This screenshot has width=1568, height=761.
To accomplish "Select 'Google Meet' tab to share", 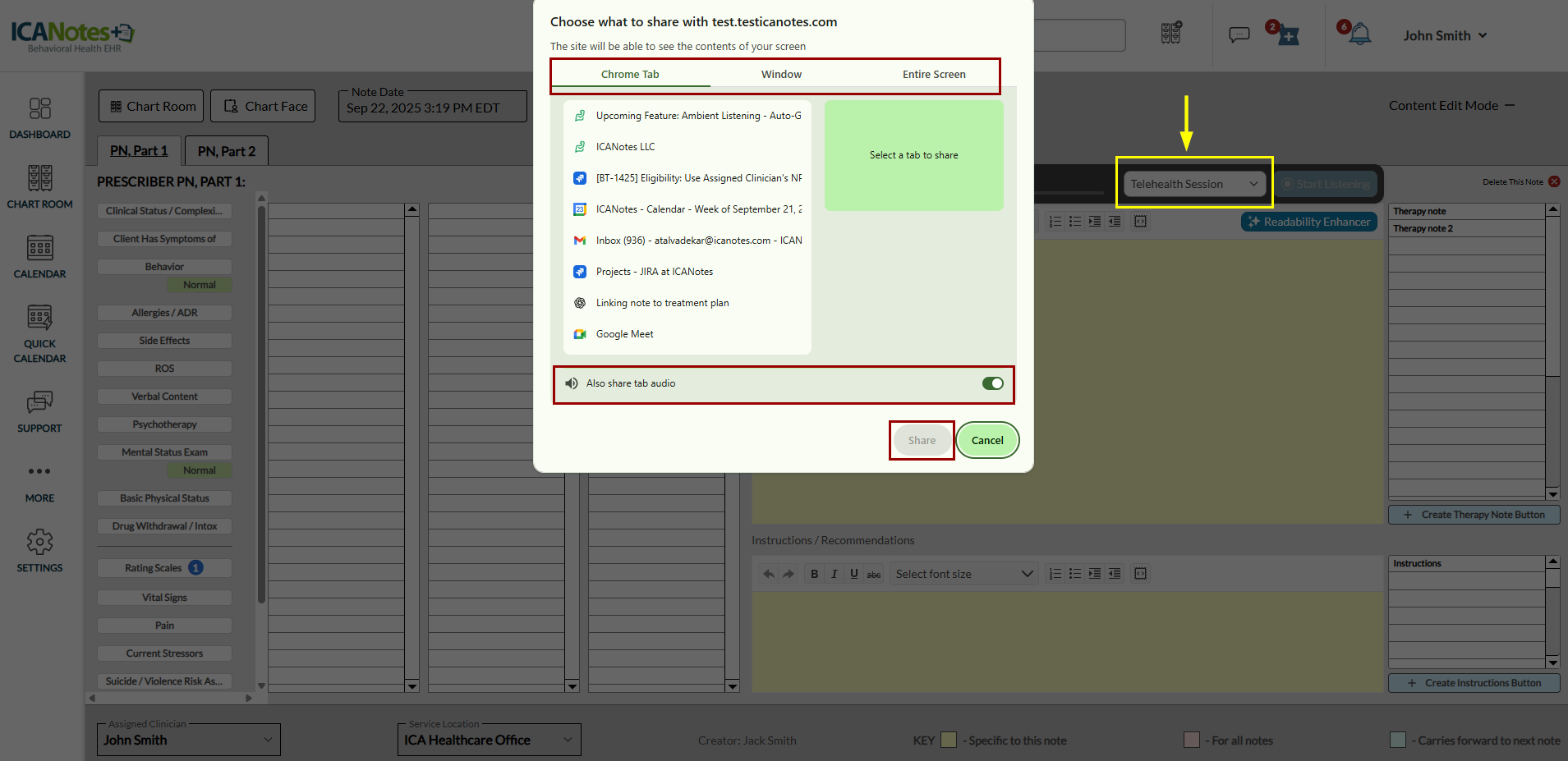I will (687, 334).
